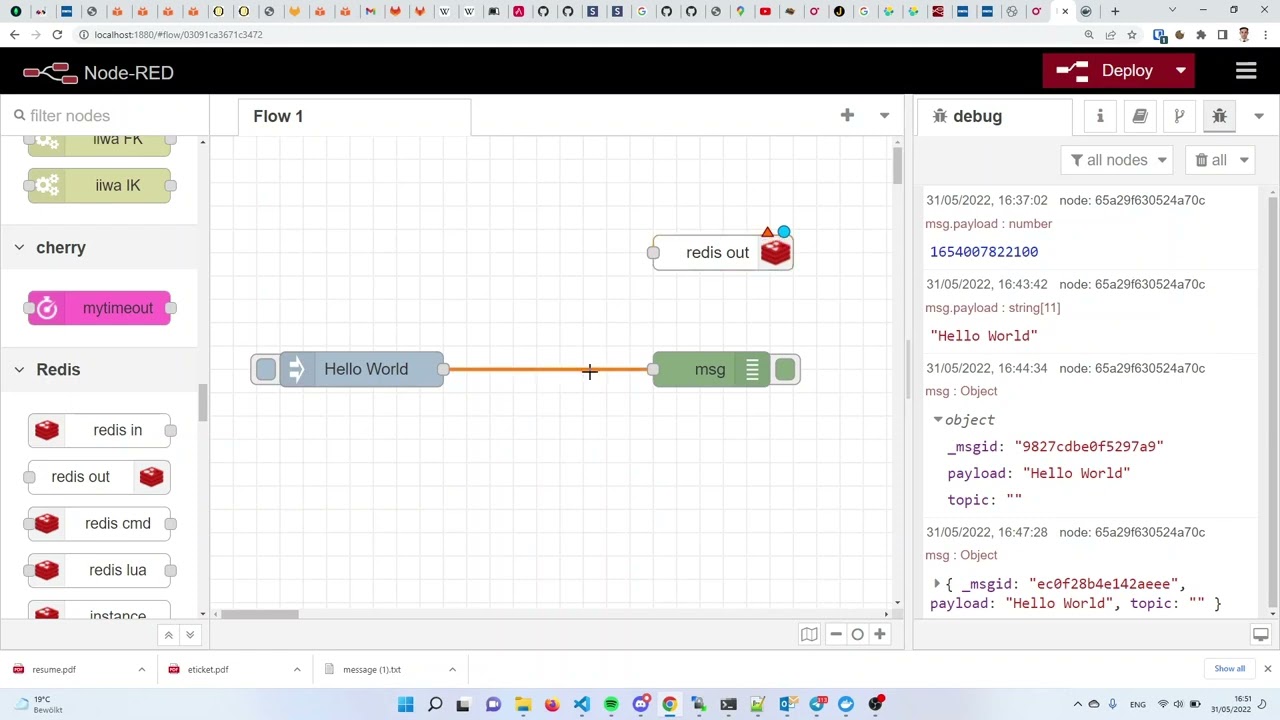Screen dimensions: 1280x720
Task: Select the debug bug icon sidebar tab
Action: (1219, 116)
